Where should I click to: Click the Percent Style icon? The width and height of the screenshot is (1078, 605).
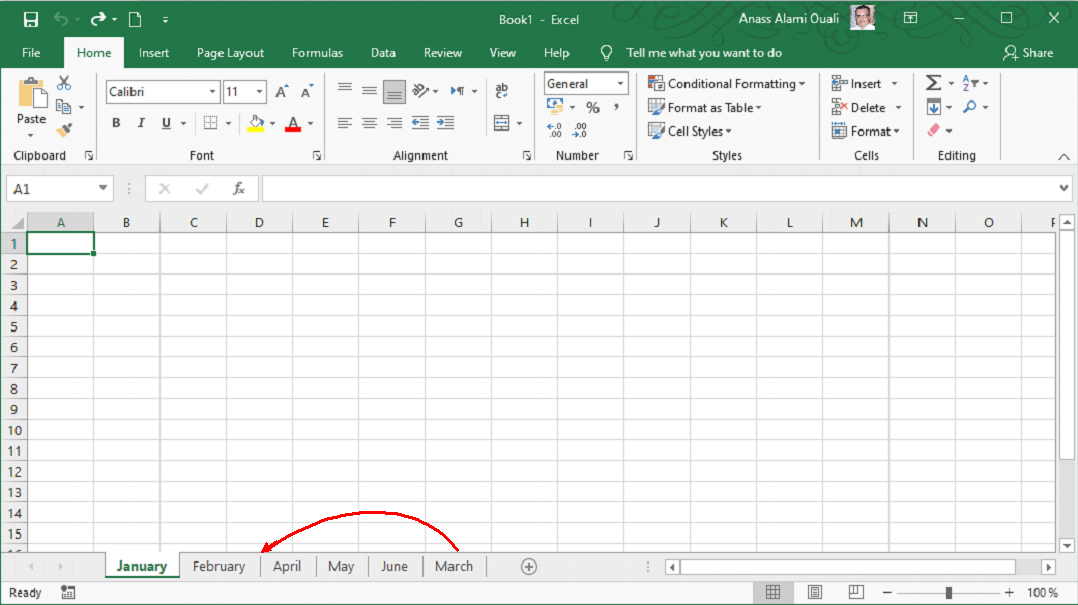click(x=593, y=107)
